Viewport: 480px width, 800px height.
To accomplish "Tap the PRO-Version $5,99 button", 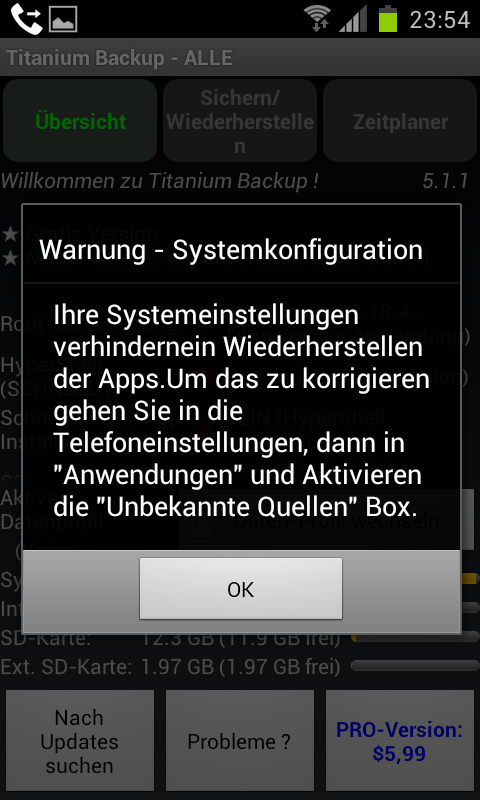I will (399, 741).
